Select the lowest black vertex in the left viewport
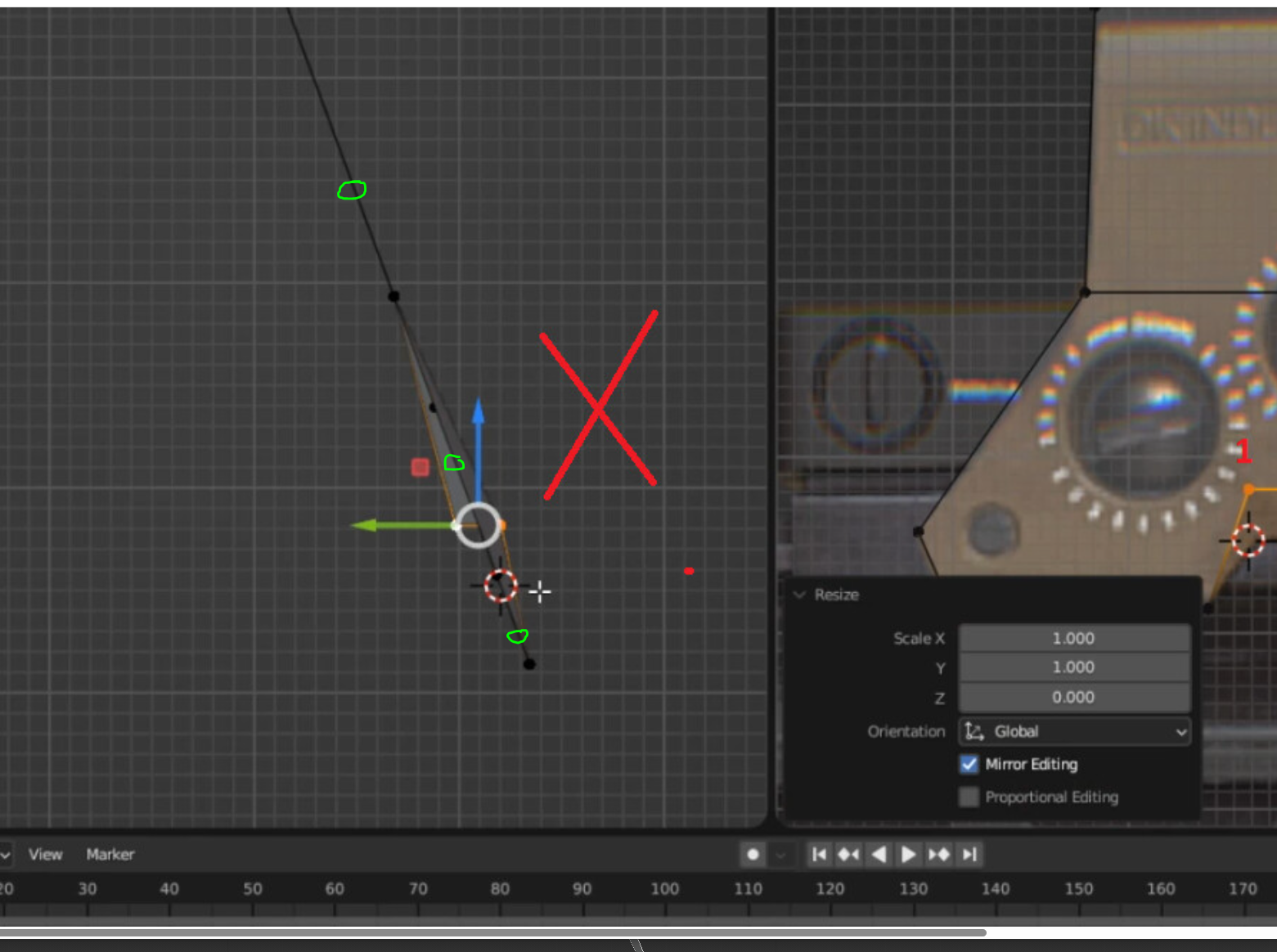 (529, 664)
